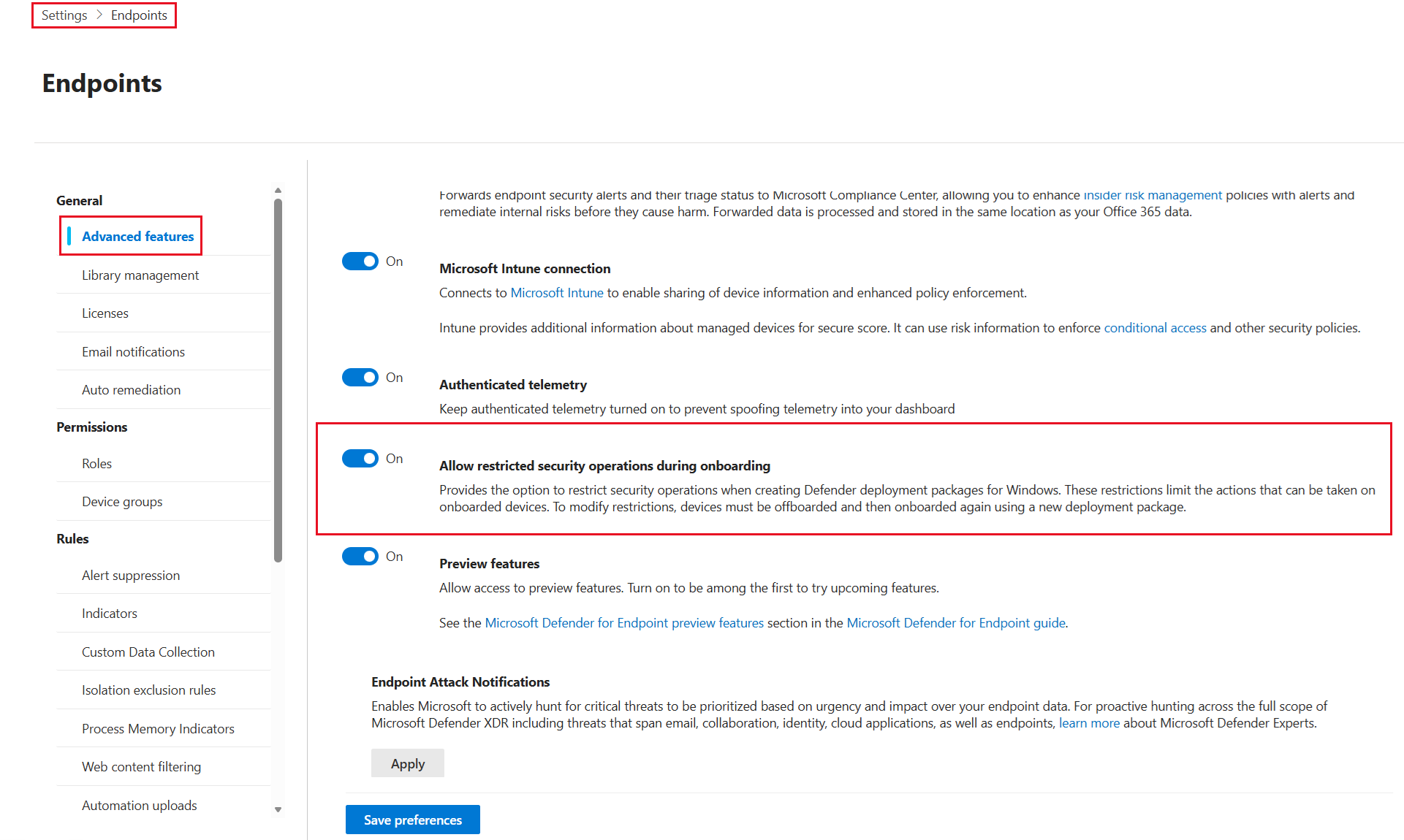
Task: Open Auto remediation settings
Action: click(x=132, y=389)
